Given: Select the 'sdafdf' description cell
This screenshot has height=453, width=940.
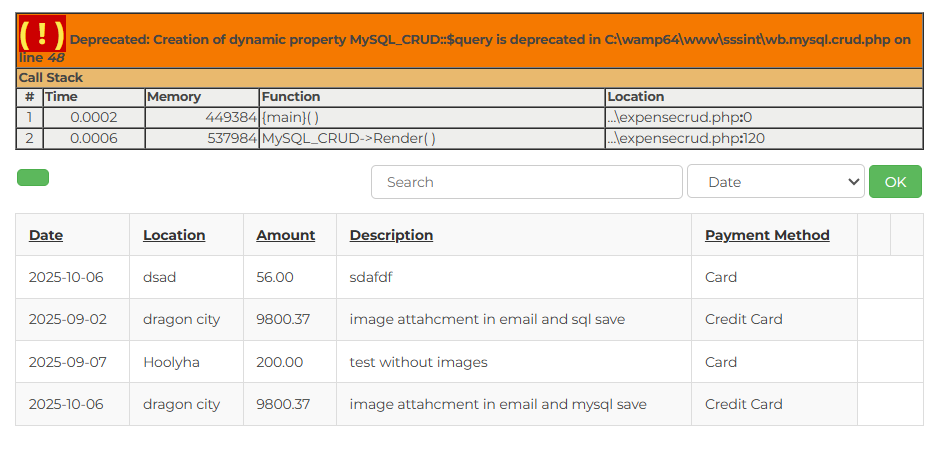Looking at the screenshot, I should point(371,277).
